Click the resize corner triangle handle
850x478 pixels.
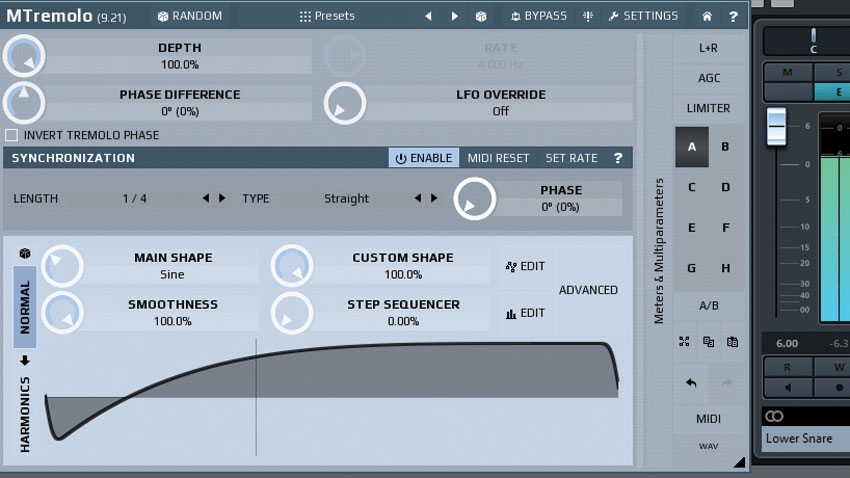point(739,462)
